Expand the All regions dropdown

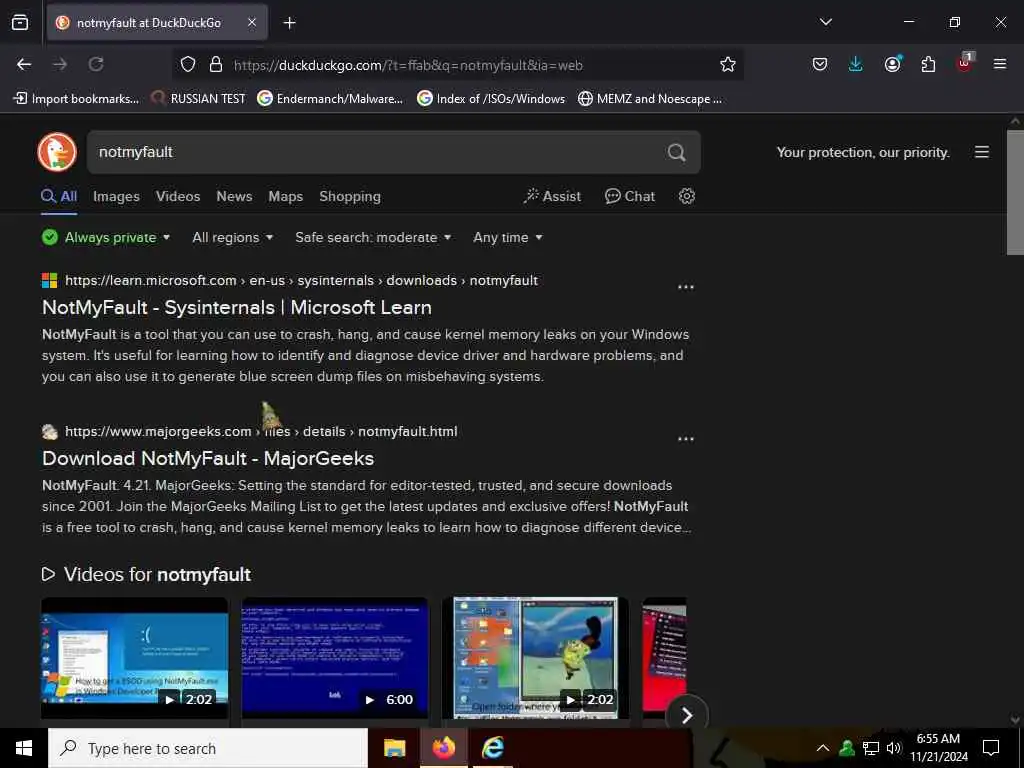pyautogui.click(x=232, y=237)
